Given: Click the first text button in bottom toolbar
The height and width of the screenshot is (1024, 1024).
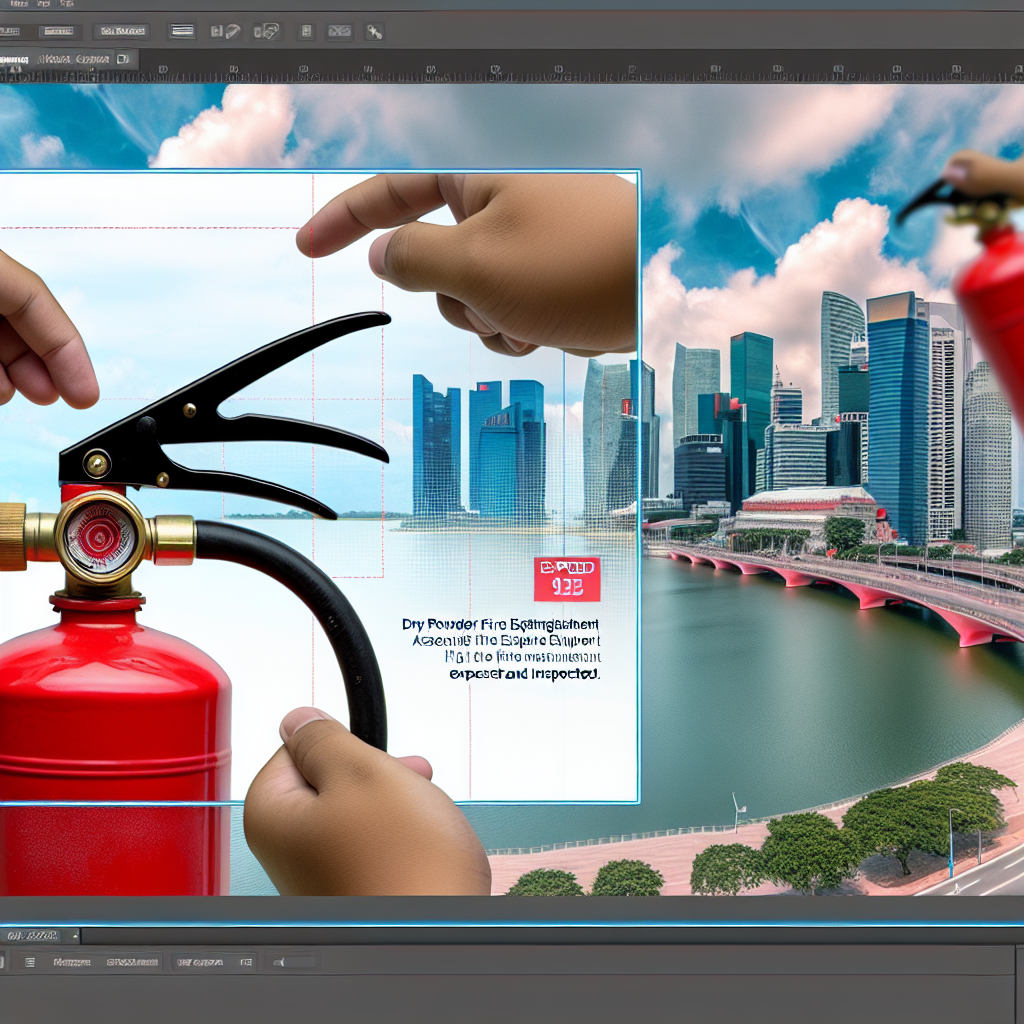Looking at the screenshot, I should point(70,962).
